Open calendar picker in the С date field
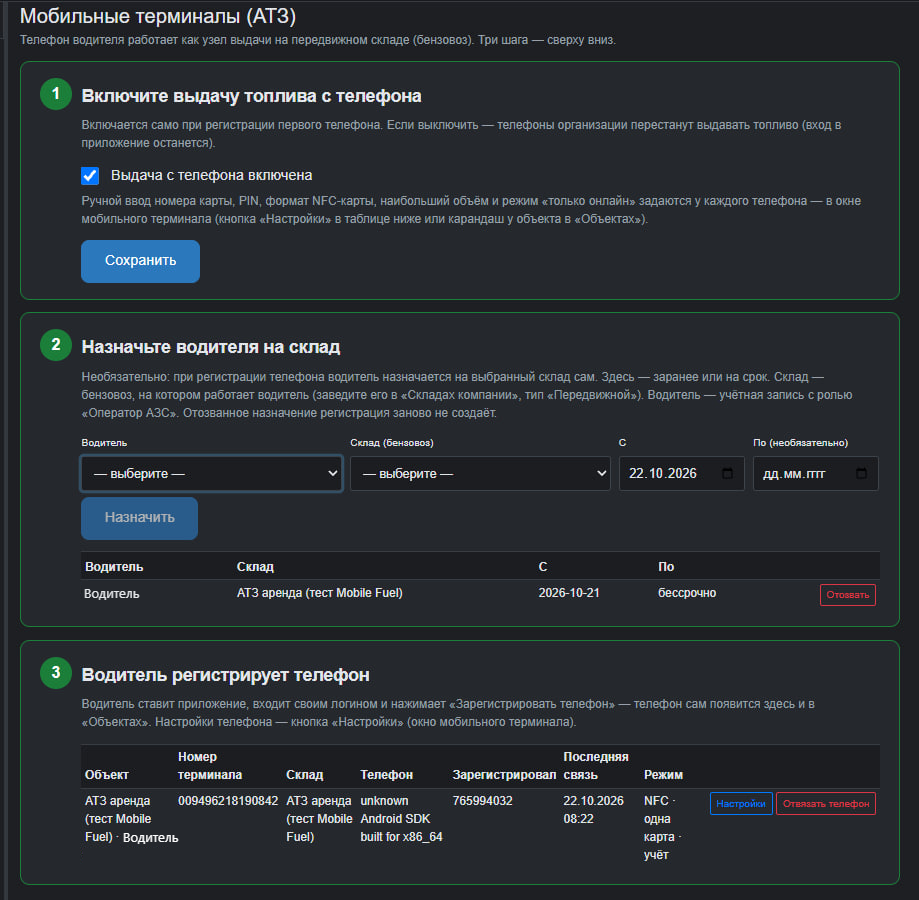Image resolution: width=919 pixels, height=900 pixels. tap(727, 473)
